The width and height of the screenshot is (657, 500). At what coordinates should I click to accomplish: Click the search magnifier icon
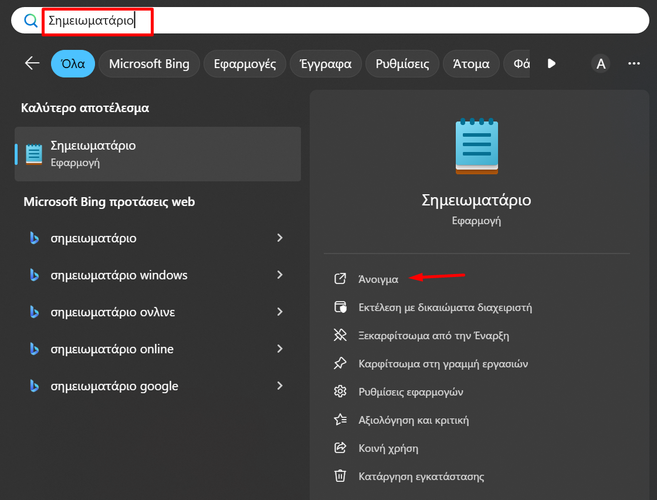coord(31,20)
